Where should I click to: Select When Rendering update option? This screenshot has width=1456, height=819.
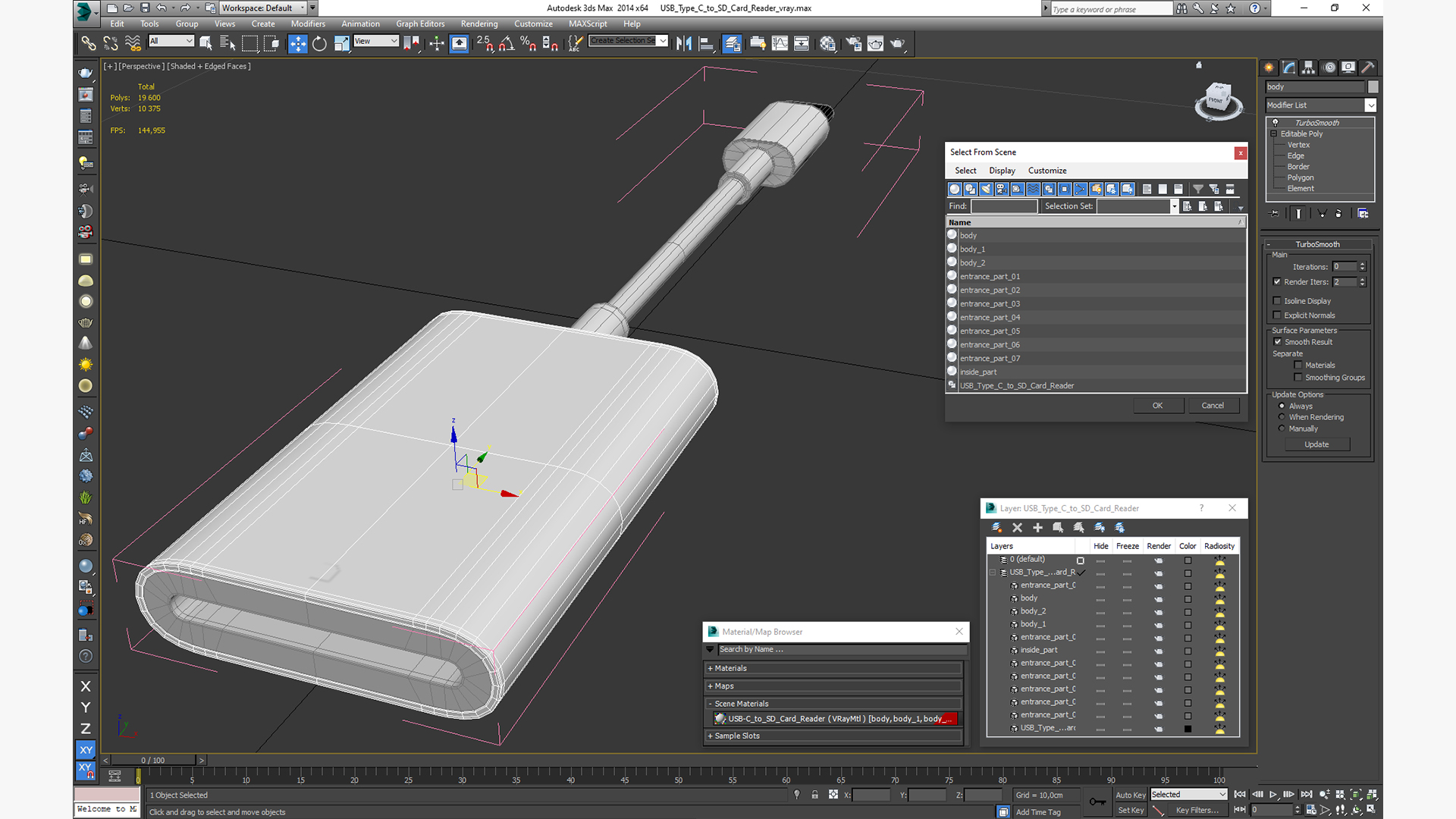(1282, 417)
